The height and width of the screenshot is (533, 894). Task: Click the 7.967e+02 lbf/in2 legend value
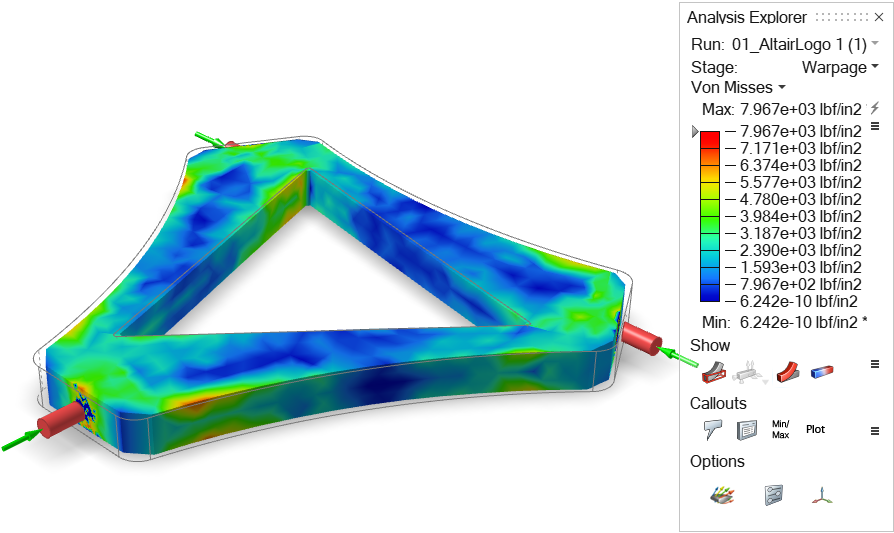click(800, 284)
